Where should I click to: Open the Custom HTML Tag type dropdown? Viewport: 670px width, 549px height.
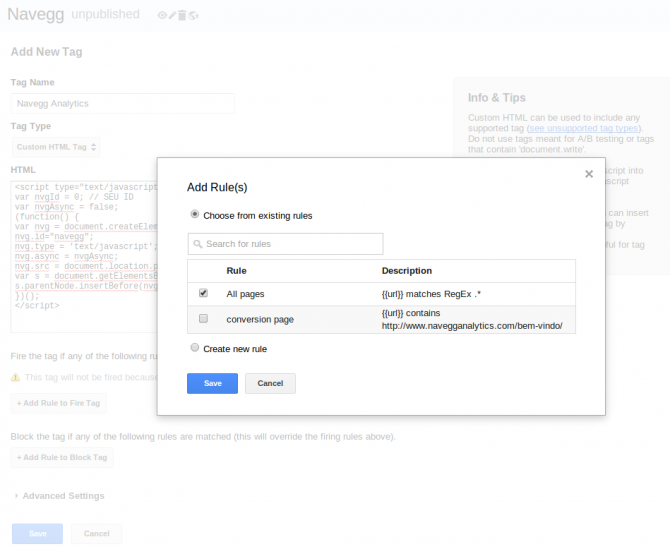[56, 147]
